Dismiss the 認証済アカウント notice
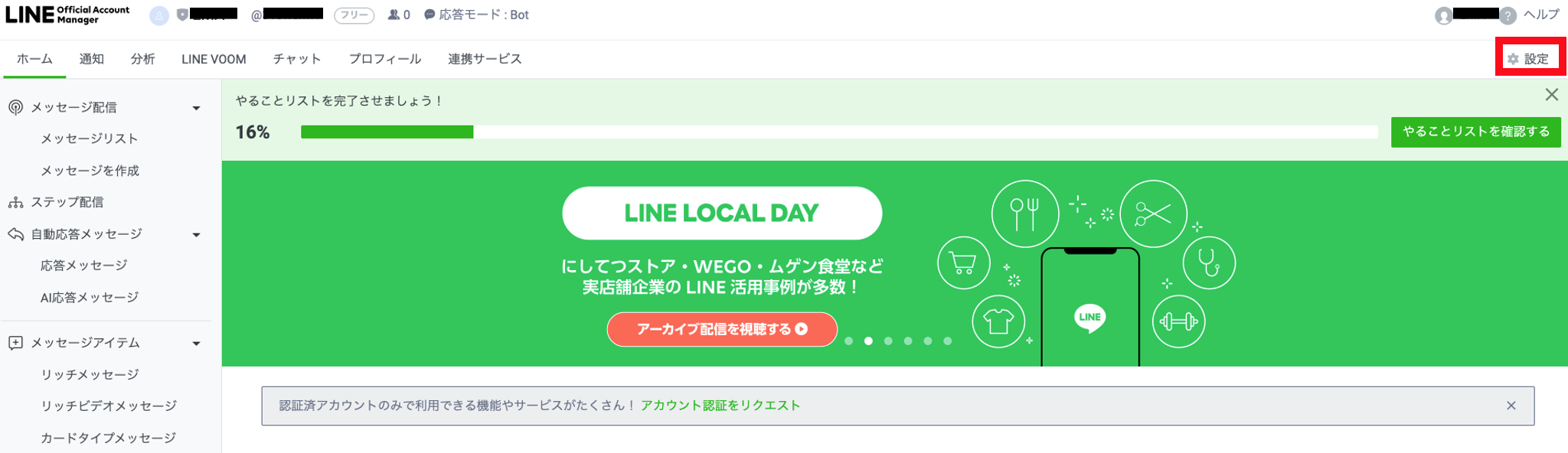 tap(1511, 406)
